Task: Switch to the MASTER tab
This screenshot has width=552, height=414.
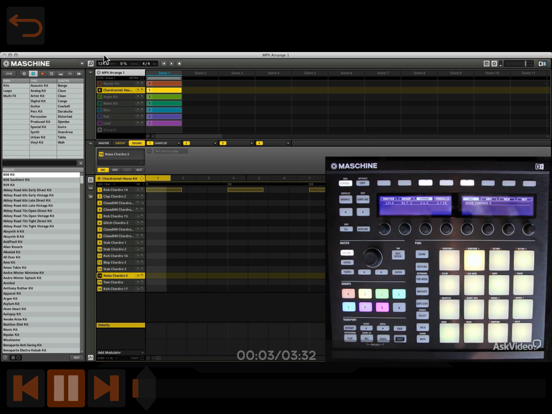Action: coord(104,143)
